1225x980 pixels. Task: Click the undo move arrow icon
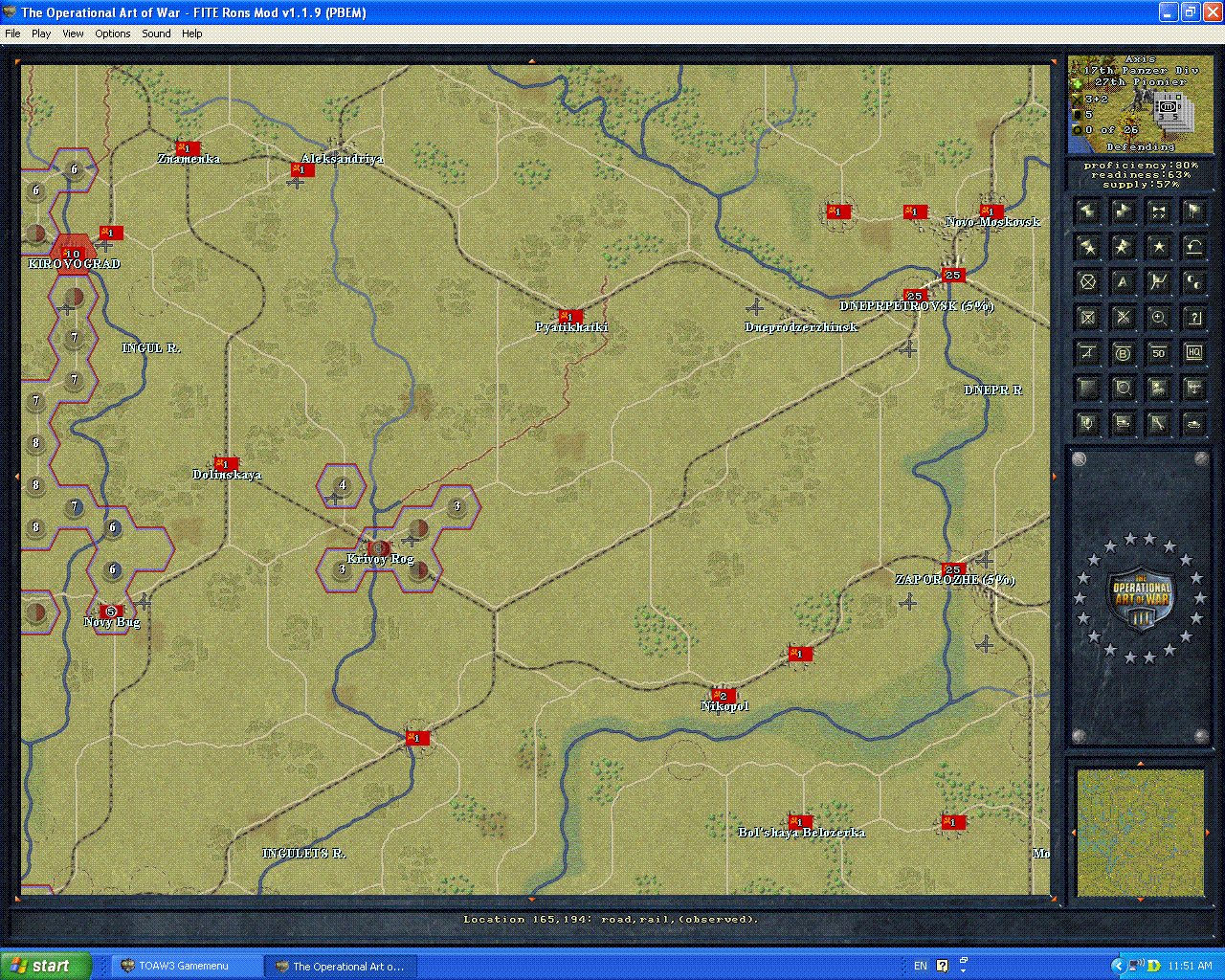coord(1193,246)
